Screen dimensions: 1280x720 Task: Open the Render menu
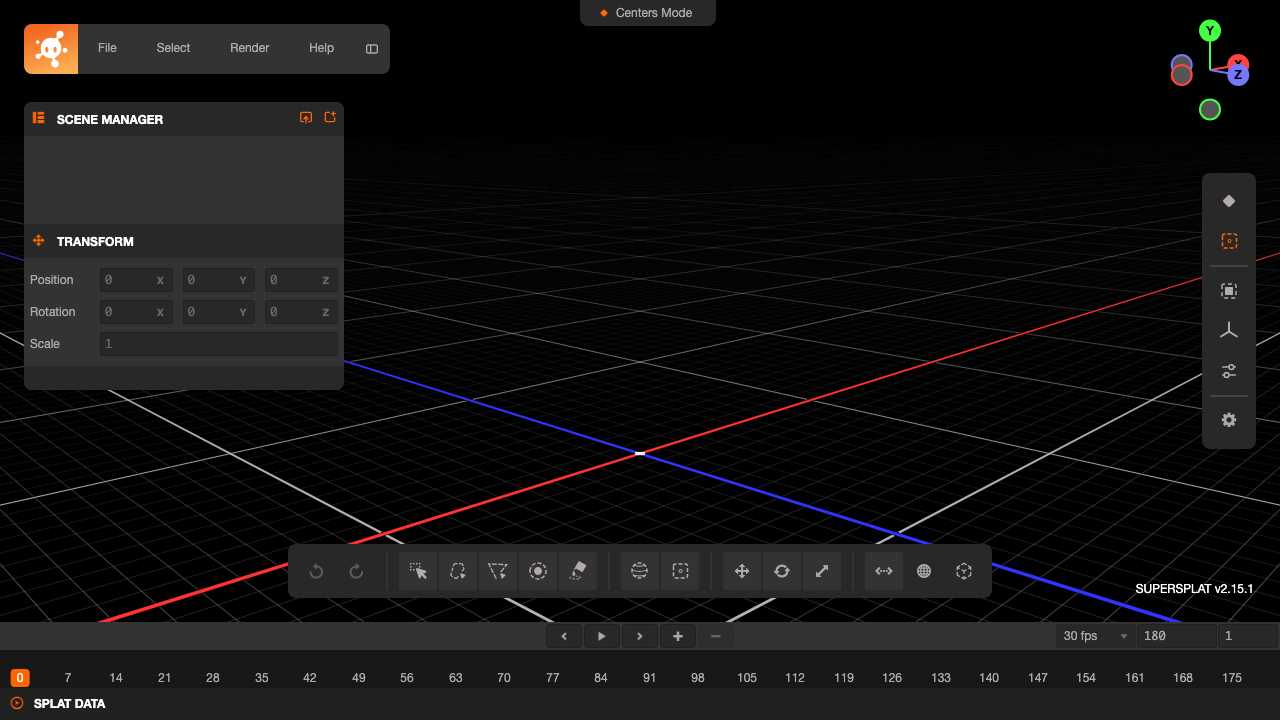tap(249, 48)
